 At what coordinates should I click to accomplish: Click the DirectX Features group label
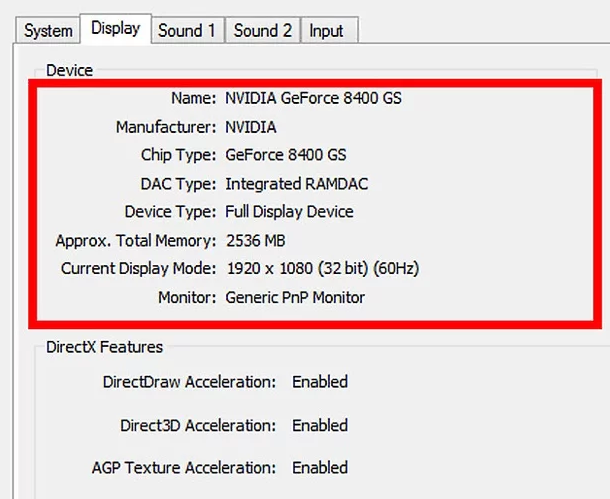coord(104,347)
